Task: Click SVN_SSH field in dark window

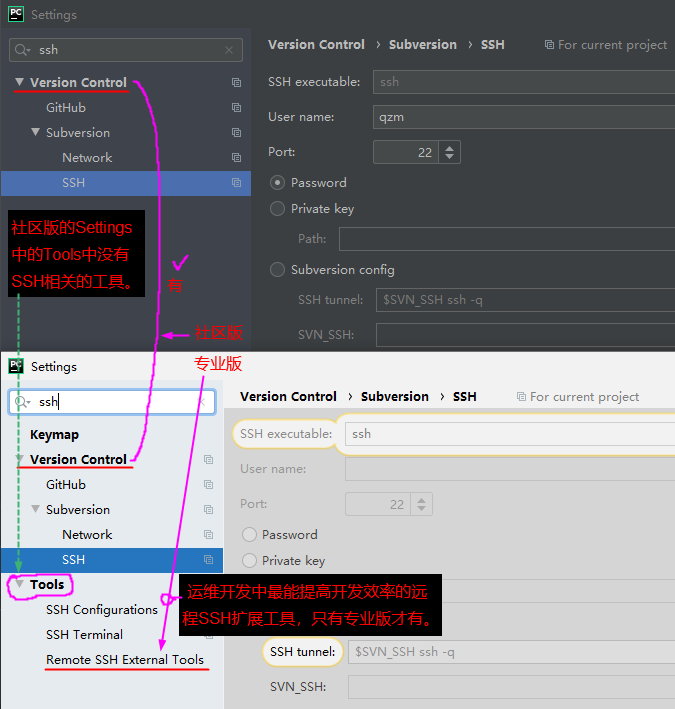Action: pyautogui.click(x=525, y=335)
